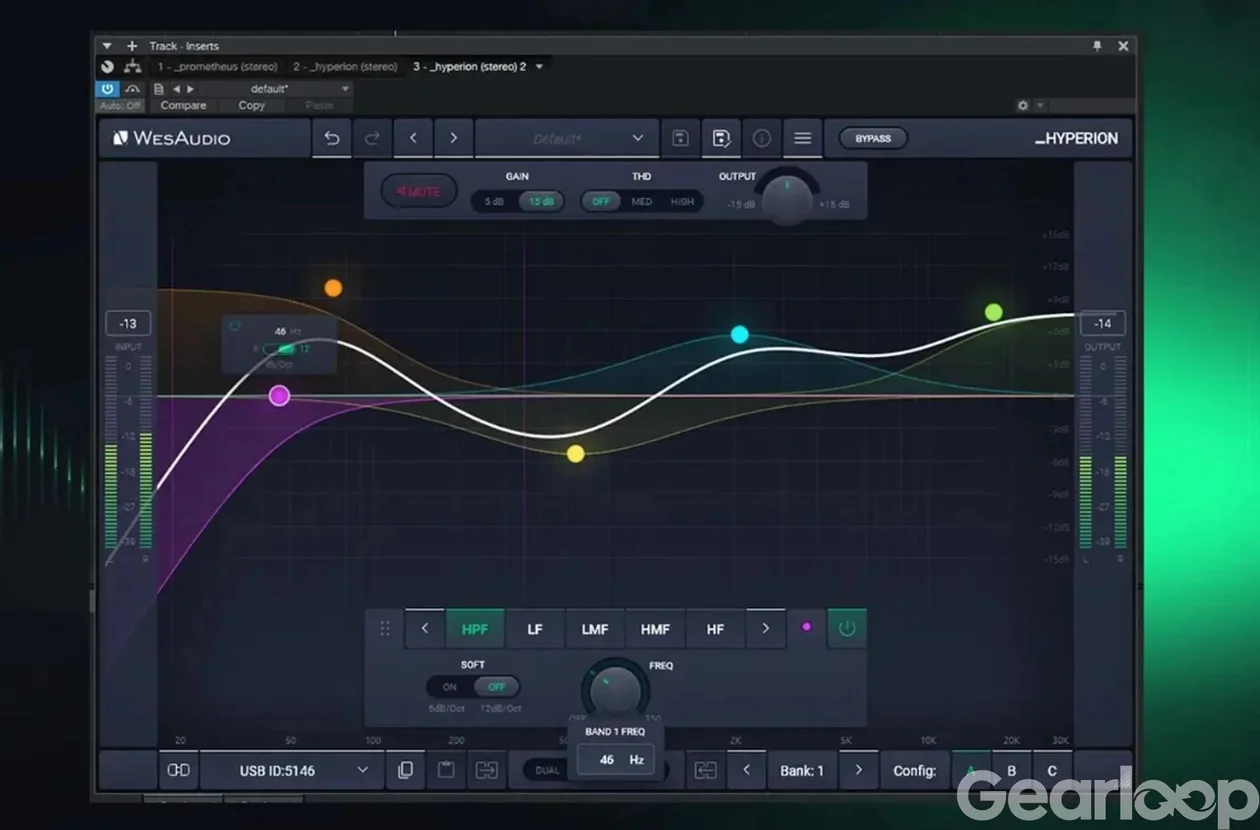1260x830 pixels.
Task: Set THD to OFF
Action: 600,201
